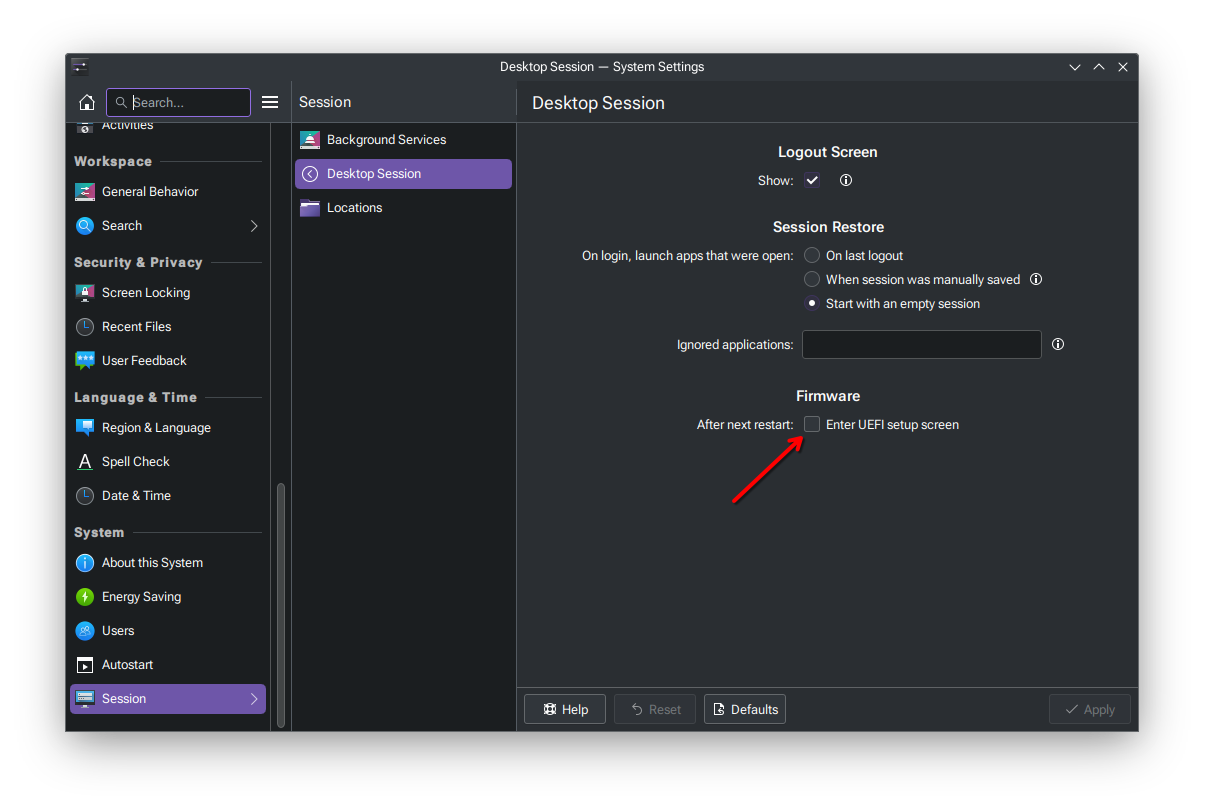Click inside the Ignored applications text field
Viewport: 1205px width, 810px height.
[x=921, y=344]
